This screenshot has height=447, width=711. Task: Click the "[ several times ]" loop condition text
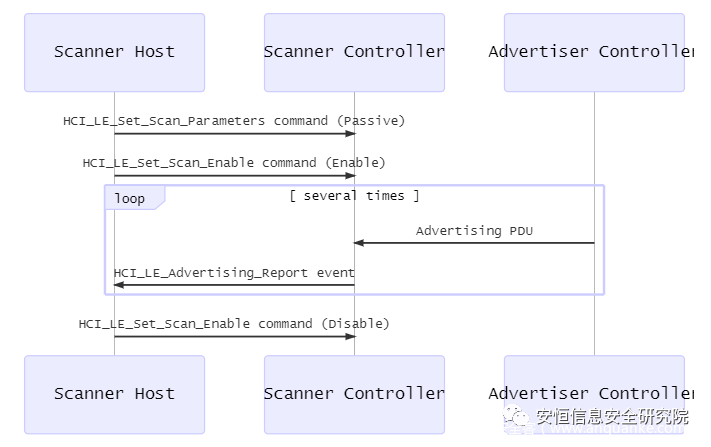pos(354,196)
